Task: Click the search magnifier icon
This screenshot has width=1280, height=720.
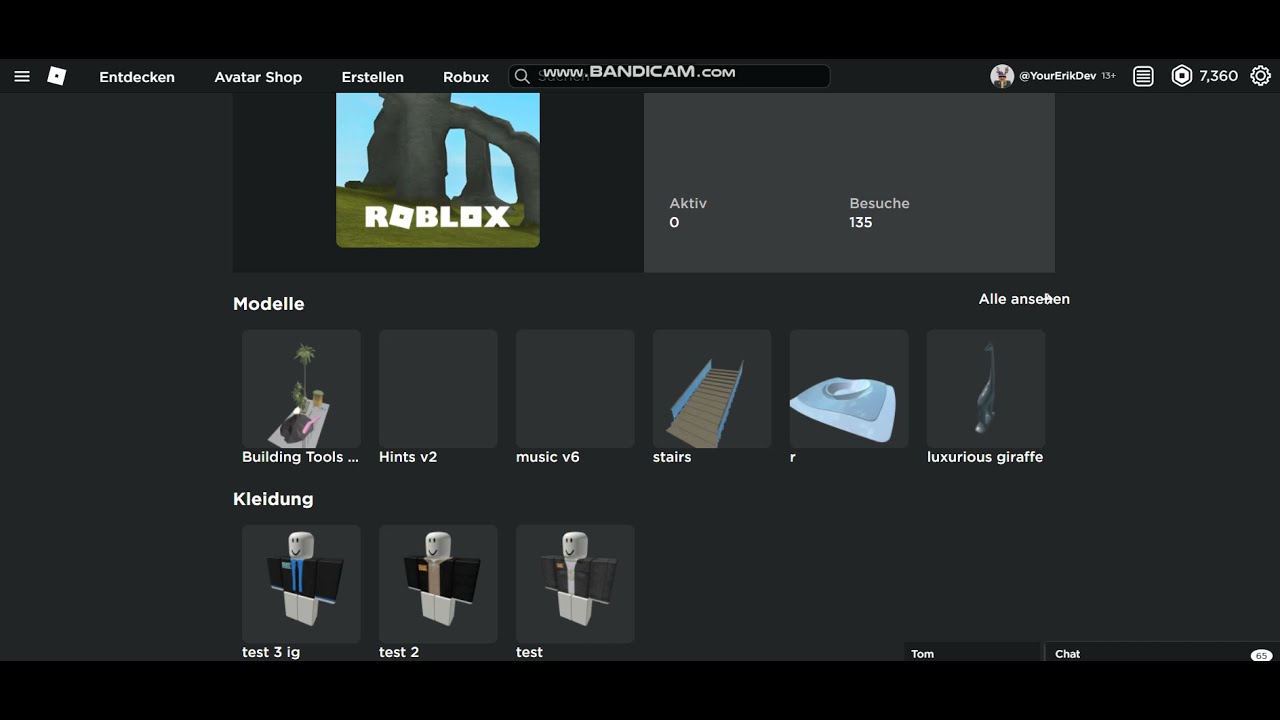Action: coord(521,76)
